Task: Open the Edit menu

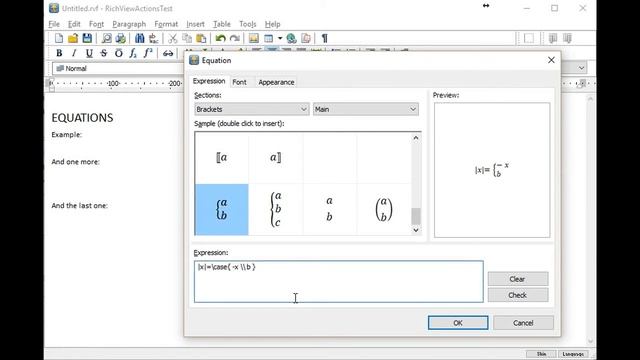Action: click(74, 24)
